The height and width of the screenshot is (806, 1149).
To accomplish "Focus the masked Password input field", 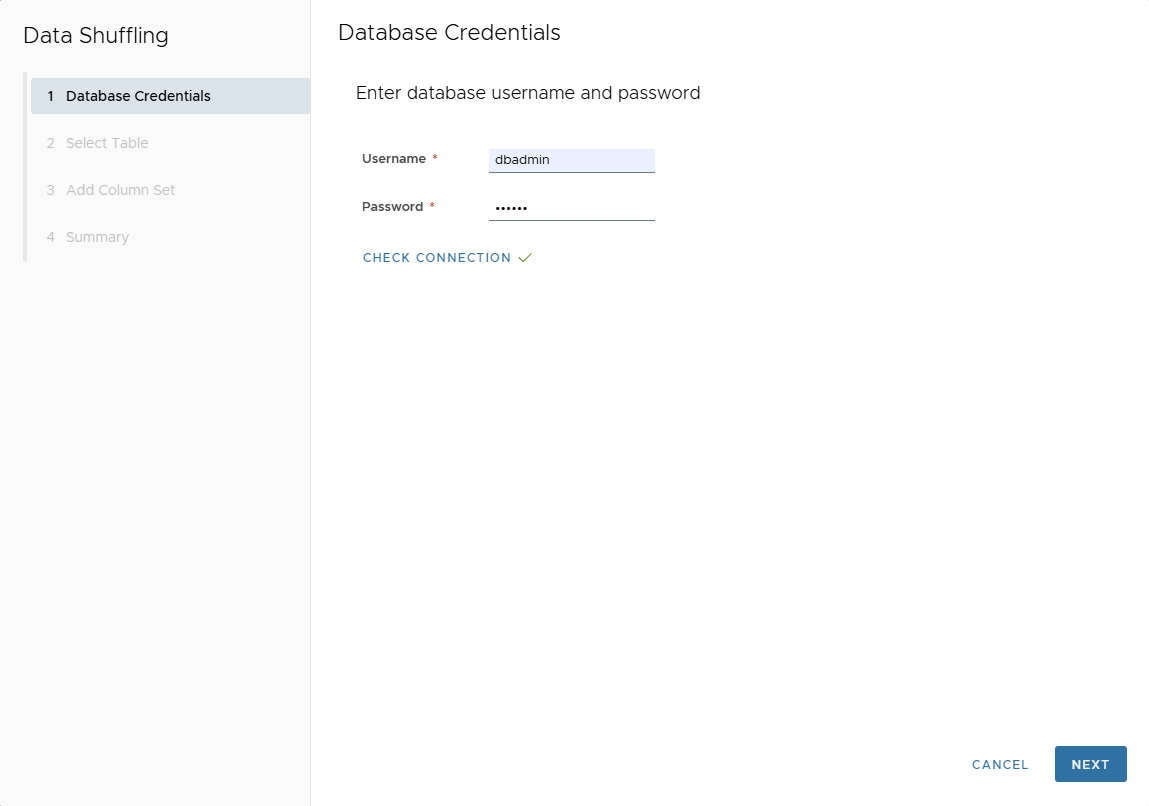I will [571, 208].
